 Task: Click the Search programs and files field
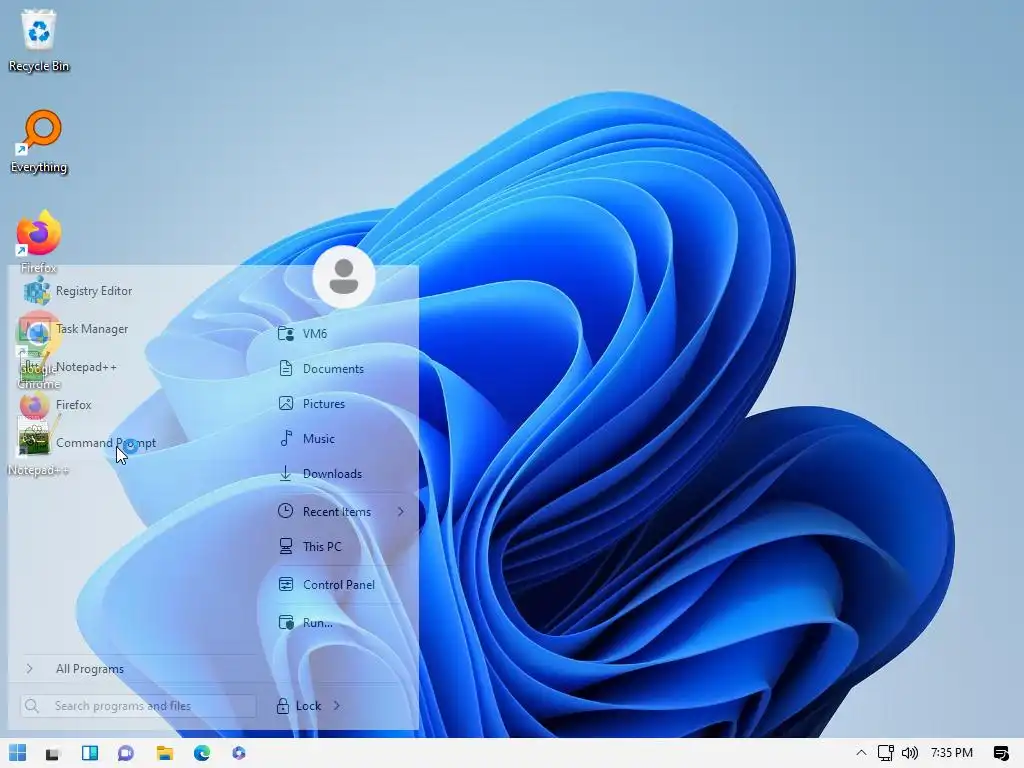point(138,706)
